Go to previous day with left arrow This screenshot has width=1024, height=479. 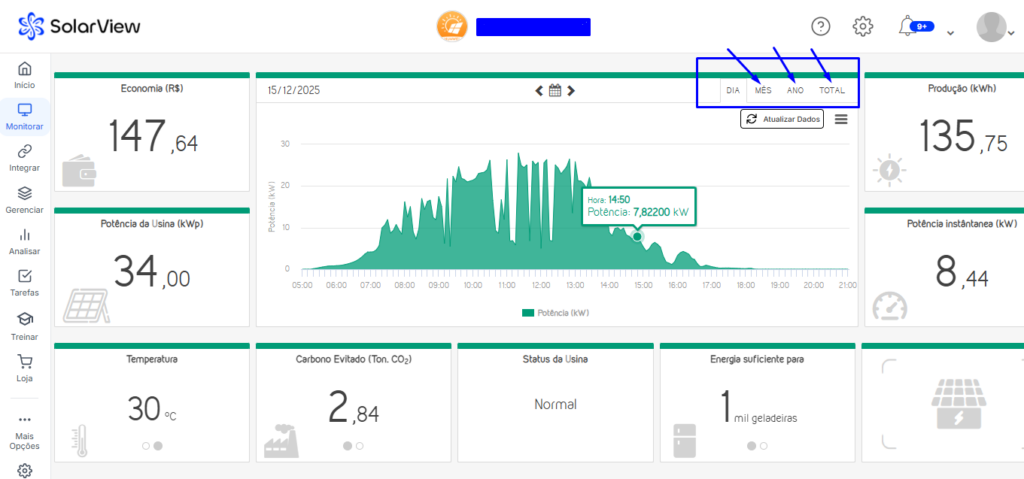click(539, 90)
